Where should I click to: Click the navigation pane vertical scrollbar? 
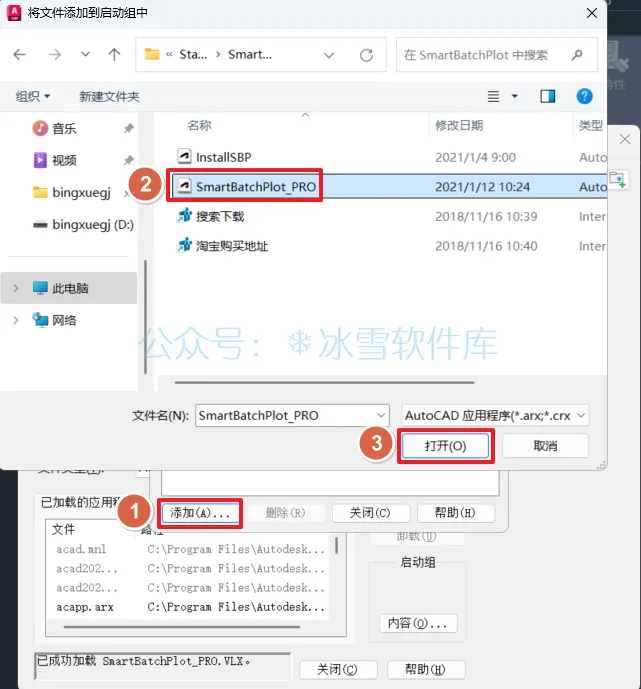coord(145,316)
